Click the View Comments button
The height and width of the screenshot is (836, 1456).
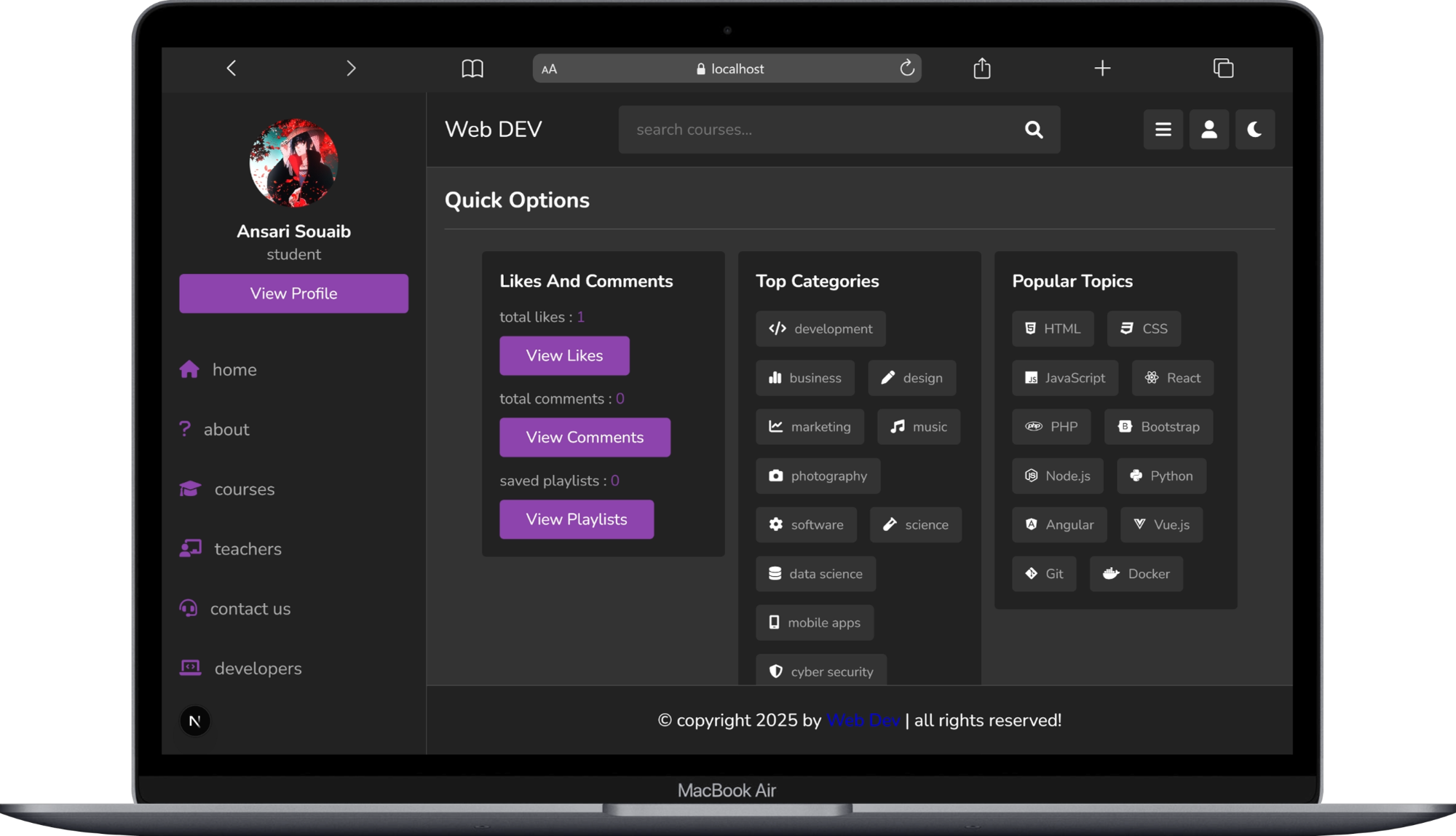[585, 437]
